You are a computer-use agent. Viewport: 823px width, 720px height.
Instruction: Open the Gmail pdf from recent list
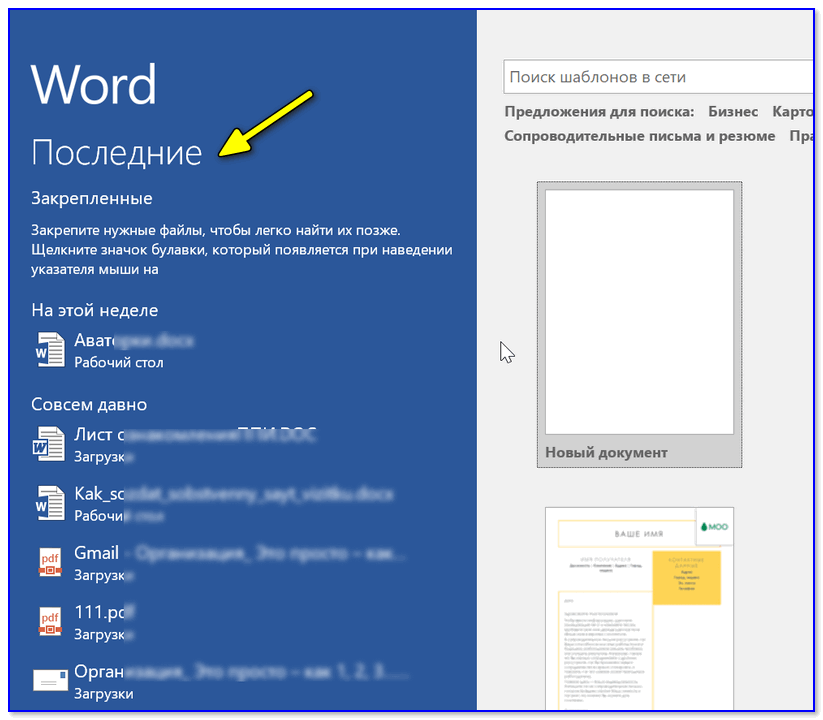click(242, 564)
